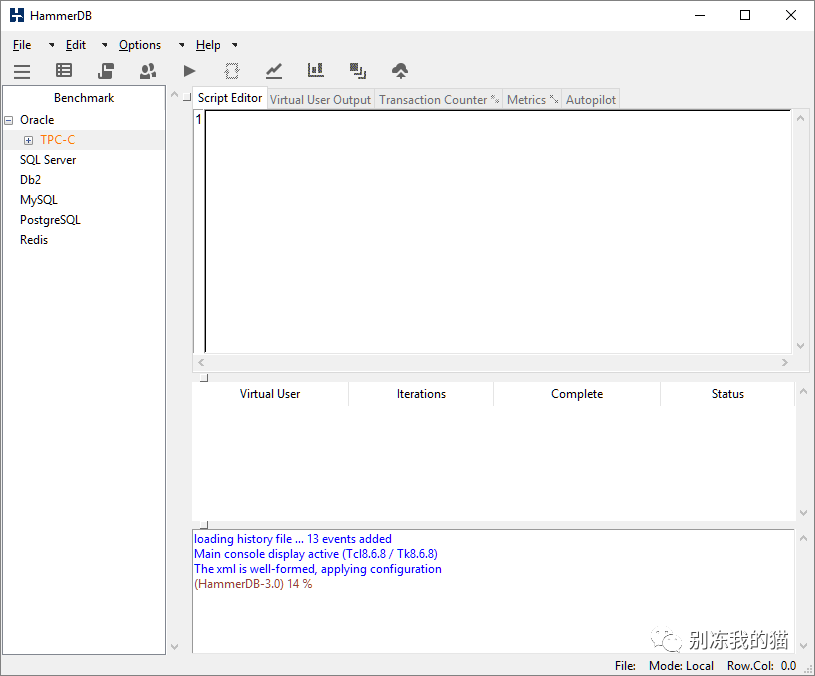Choose SQL Server in the Benchmark list
Viewport: 815px width, 676px height.
coord(48,160)
